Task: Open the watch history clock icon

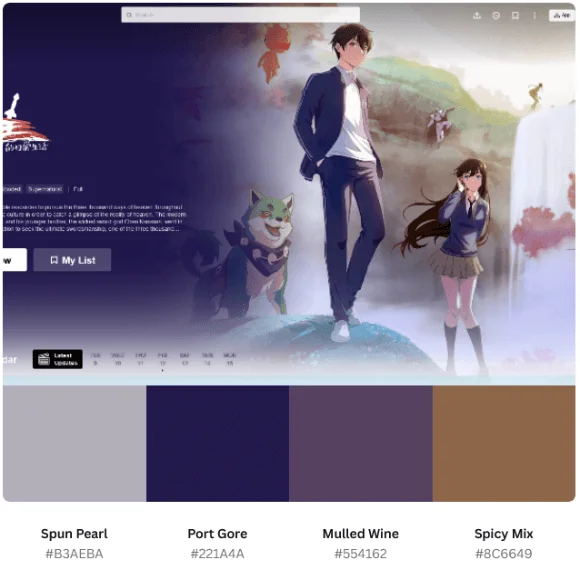Action: click(496, 15)
